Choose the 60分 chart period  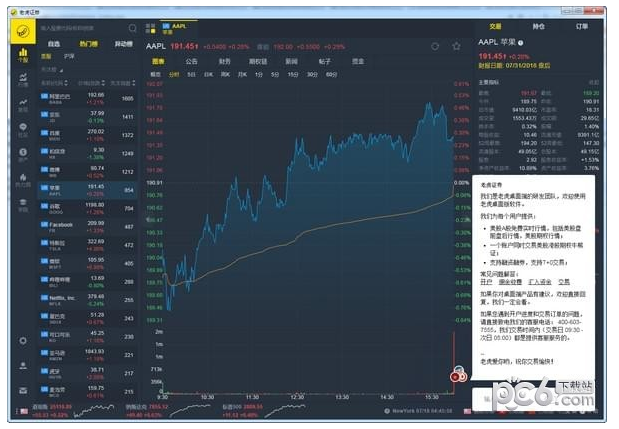pyautogui.click(x=331, y=74)
